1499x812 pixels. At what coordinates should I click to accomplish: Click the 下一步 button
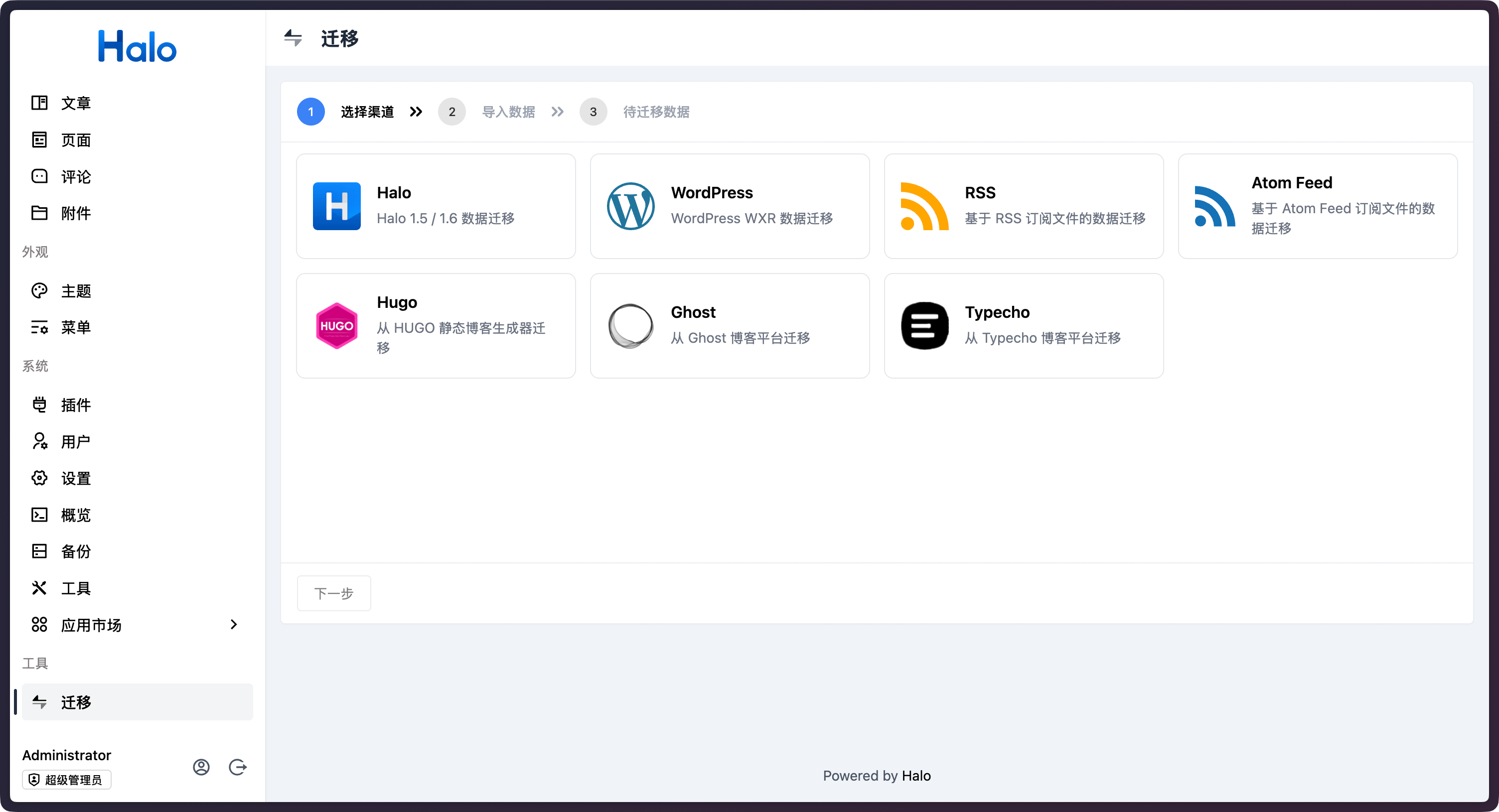coord(333,593)
